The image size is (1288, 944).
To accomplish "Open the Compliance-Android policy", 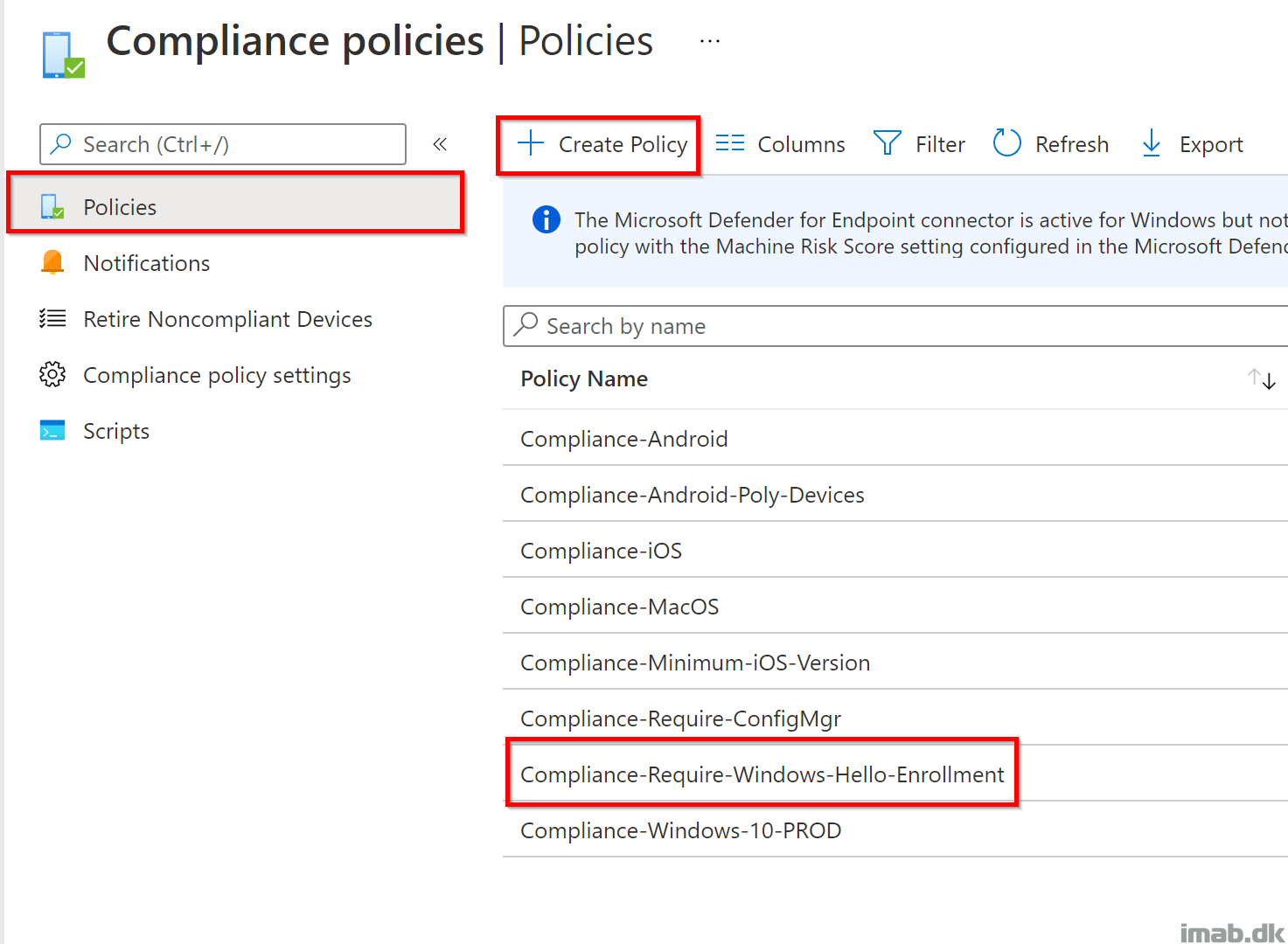I will 624,439.
